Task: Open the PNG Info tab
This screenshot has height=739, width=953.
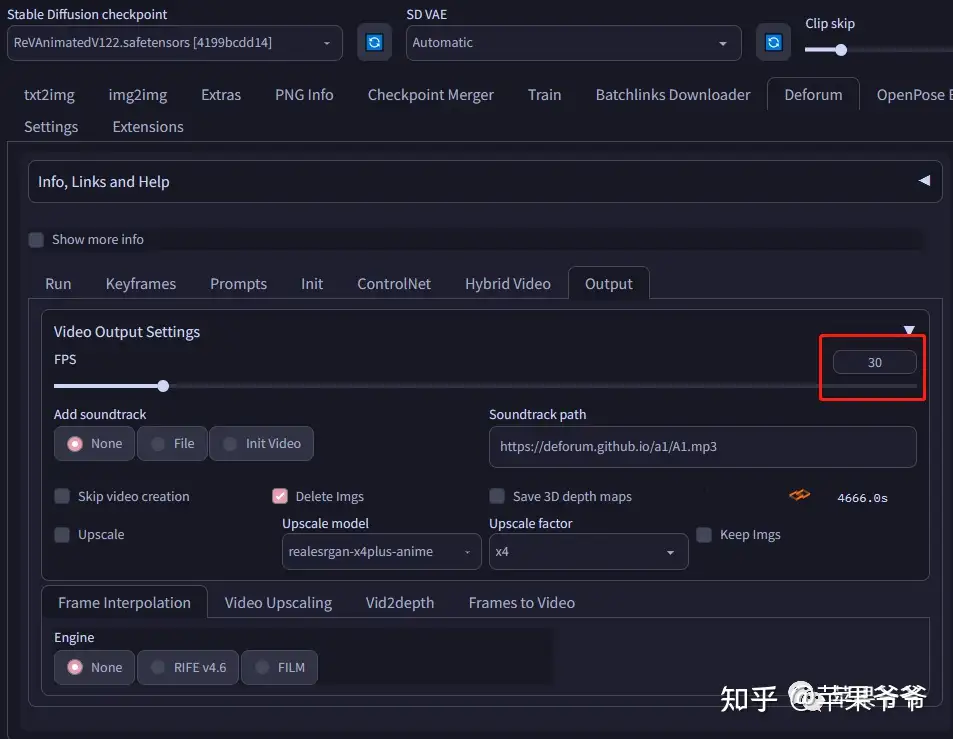Action: click(304, 95)
